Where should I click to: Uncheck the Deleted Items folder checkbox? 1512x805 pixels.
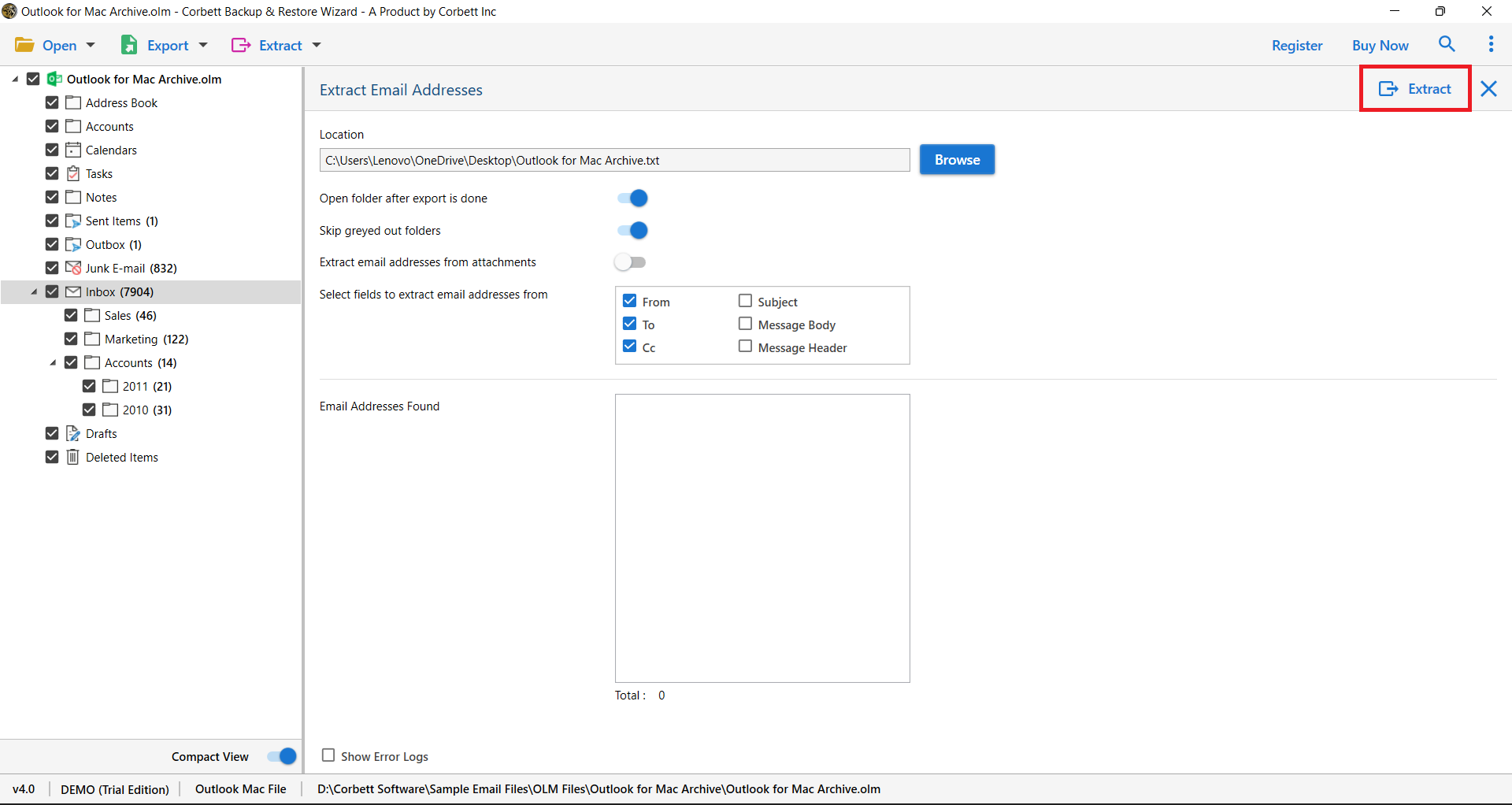click(x=52, y=457)
